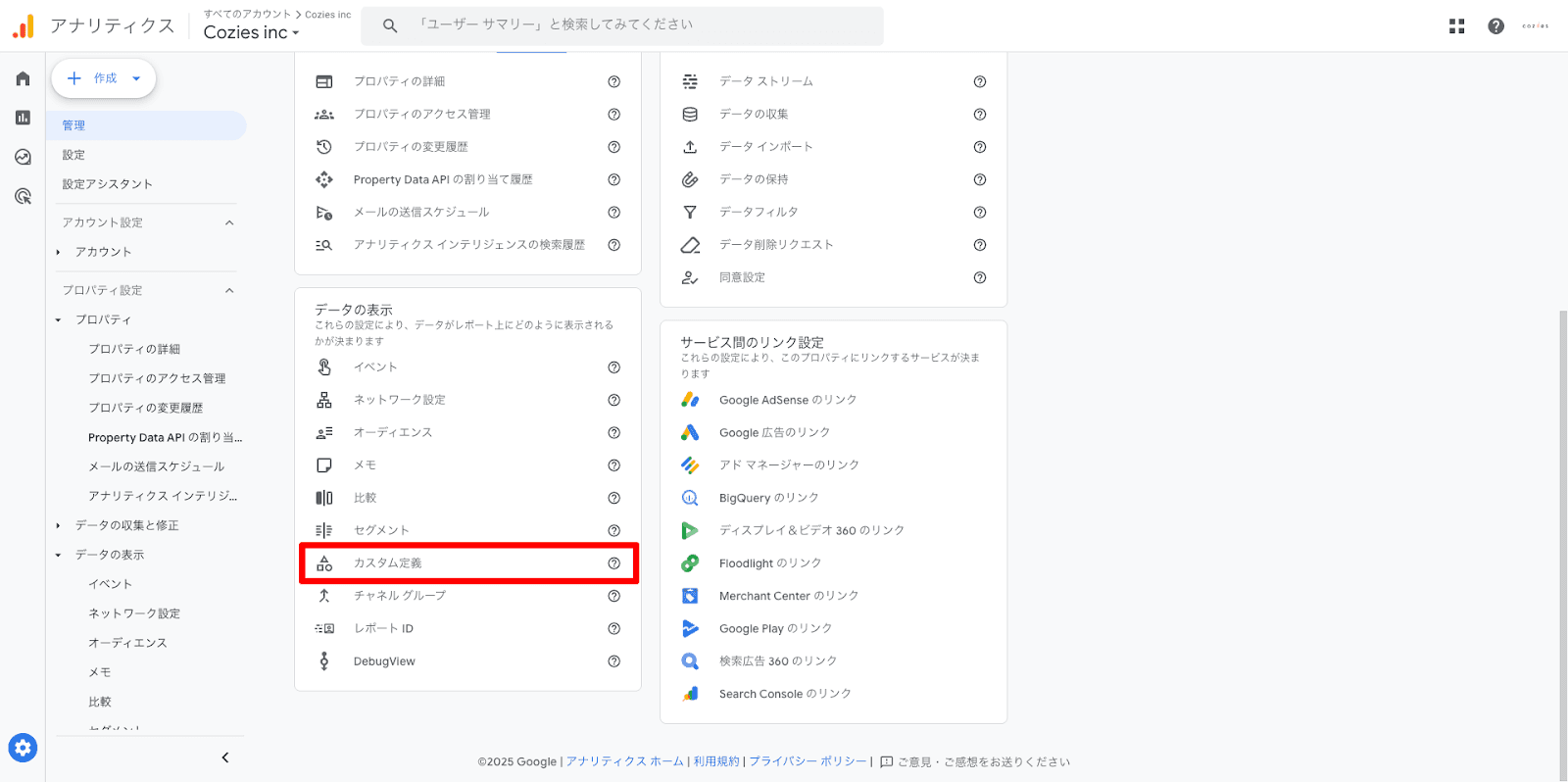The width and height of the screenshot is (1568, 782).
Task: Click the セグメント icon in データの表示
Action: [324, 530]
